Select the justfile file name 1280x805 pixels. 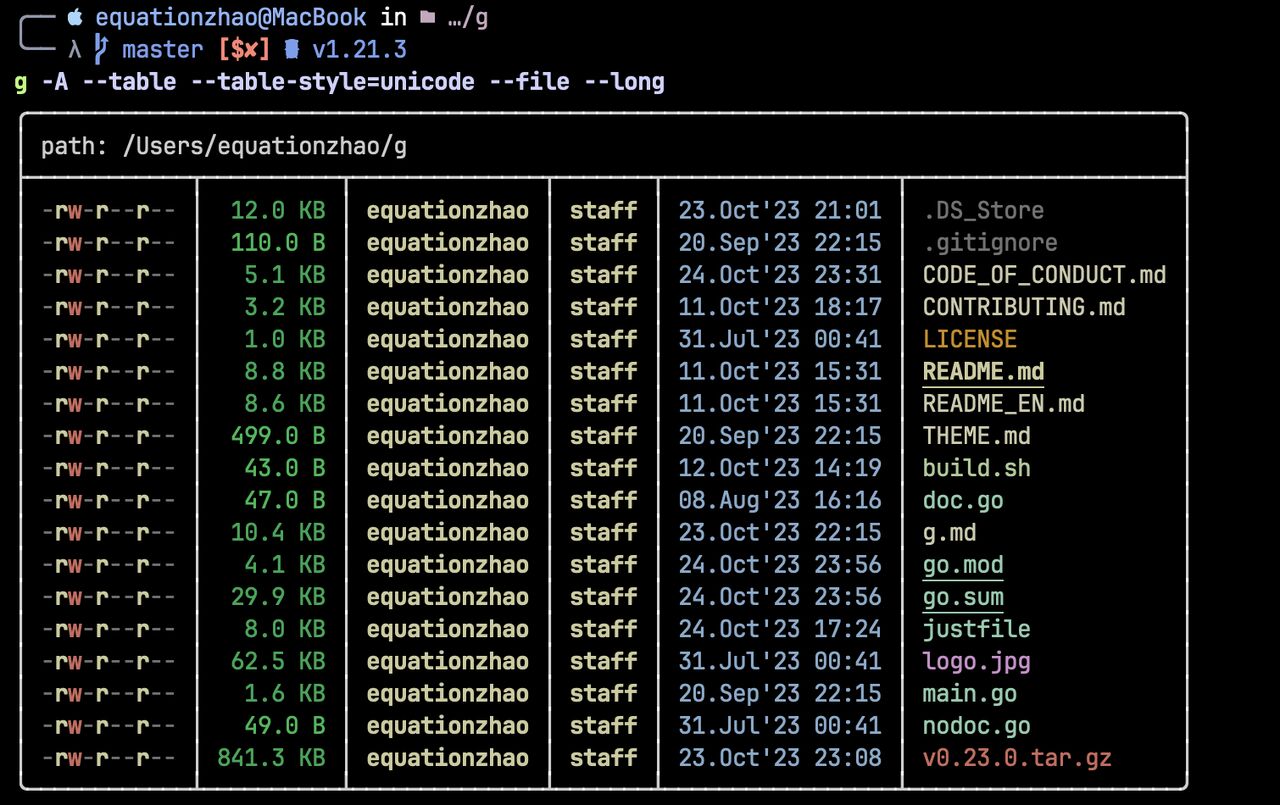point(977,629)
